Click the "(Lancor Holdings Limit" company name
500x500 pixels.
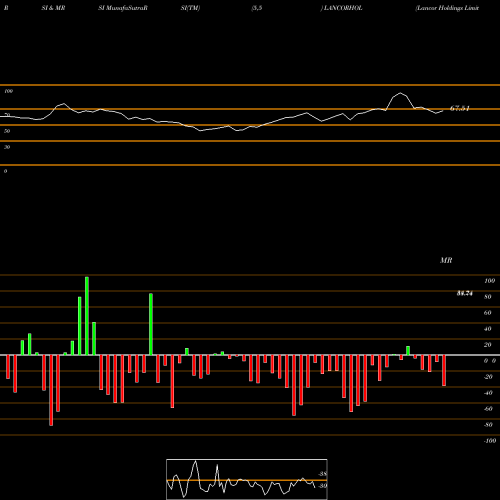[x=447, y=8]
